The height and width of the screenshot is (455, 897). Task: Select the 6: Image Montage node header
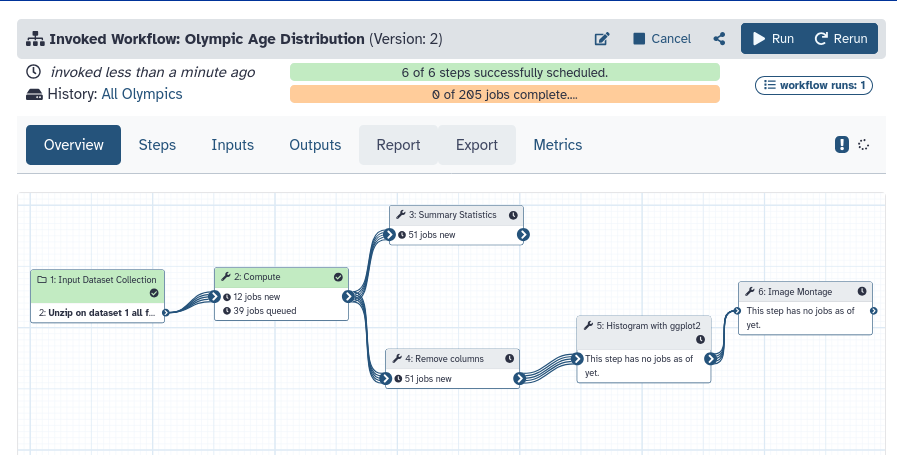(x=805, y=292)
